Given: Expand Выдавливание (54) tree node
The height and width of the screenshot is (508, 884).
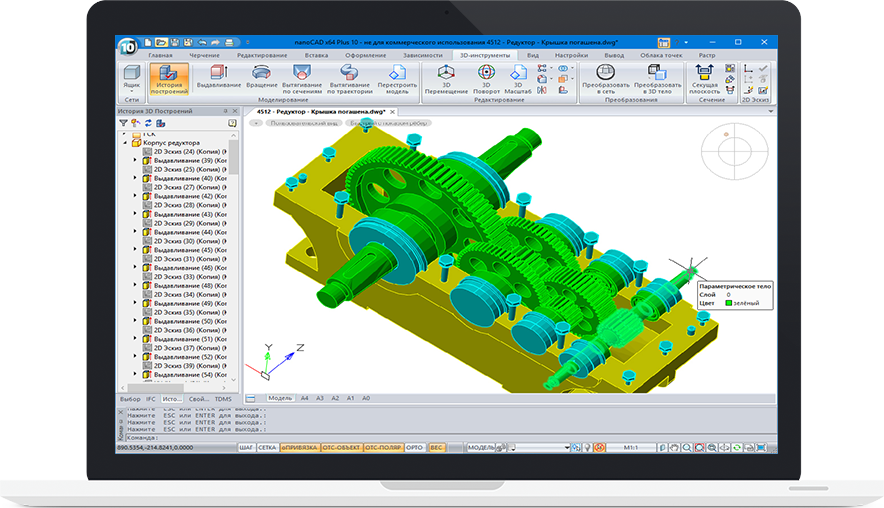Looking at the screenshot, I should 135,374.
